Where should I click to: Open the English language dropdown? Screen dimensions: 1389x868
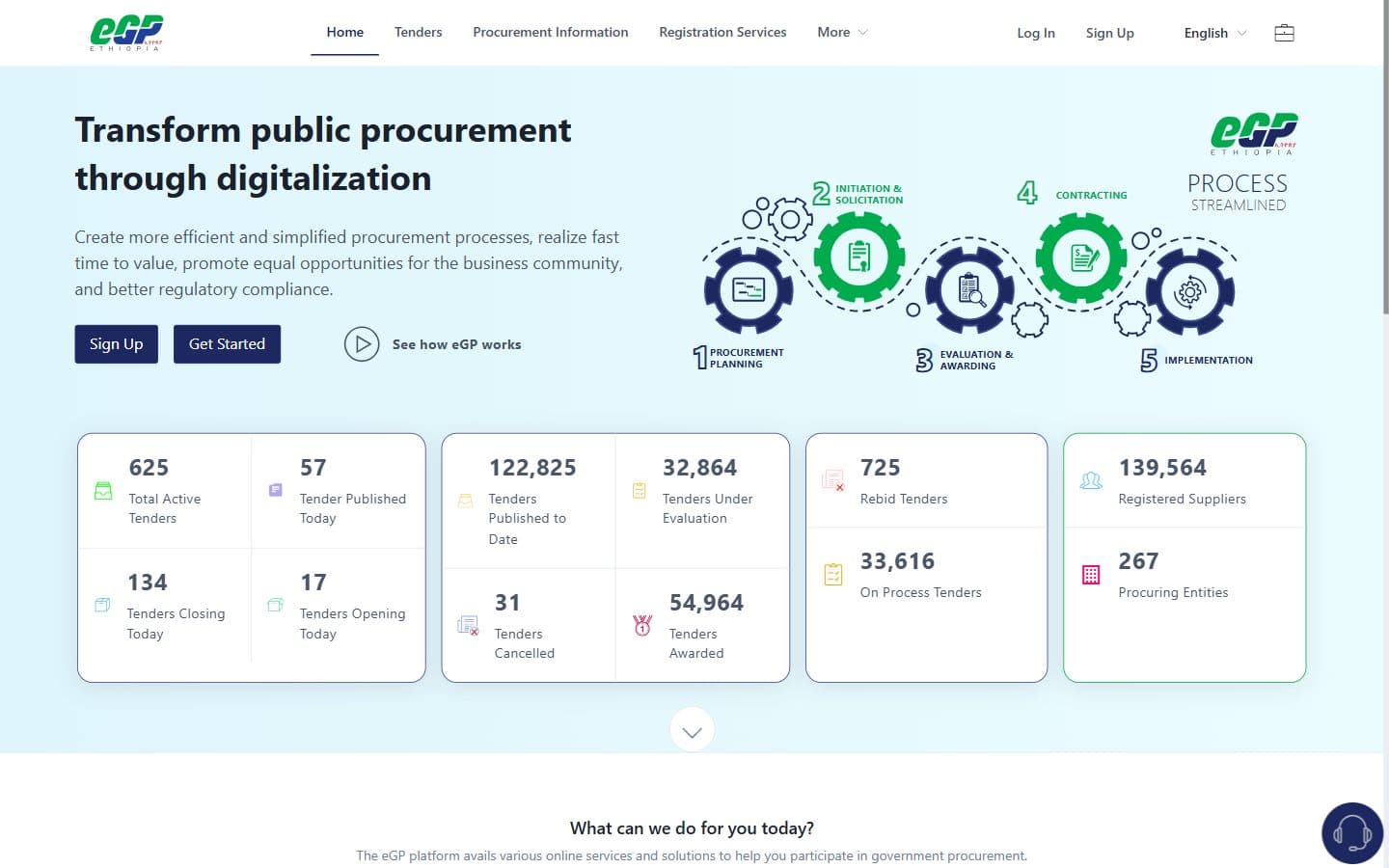tap(1215, 33)
